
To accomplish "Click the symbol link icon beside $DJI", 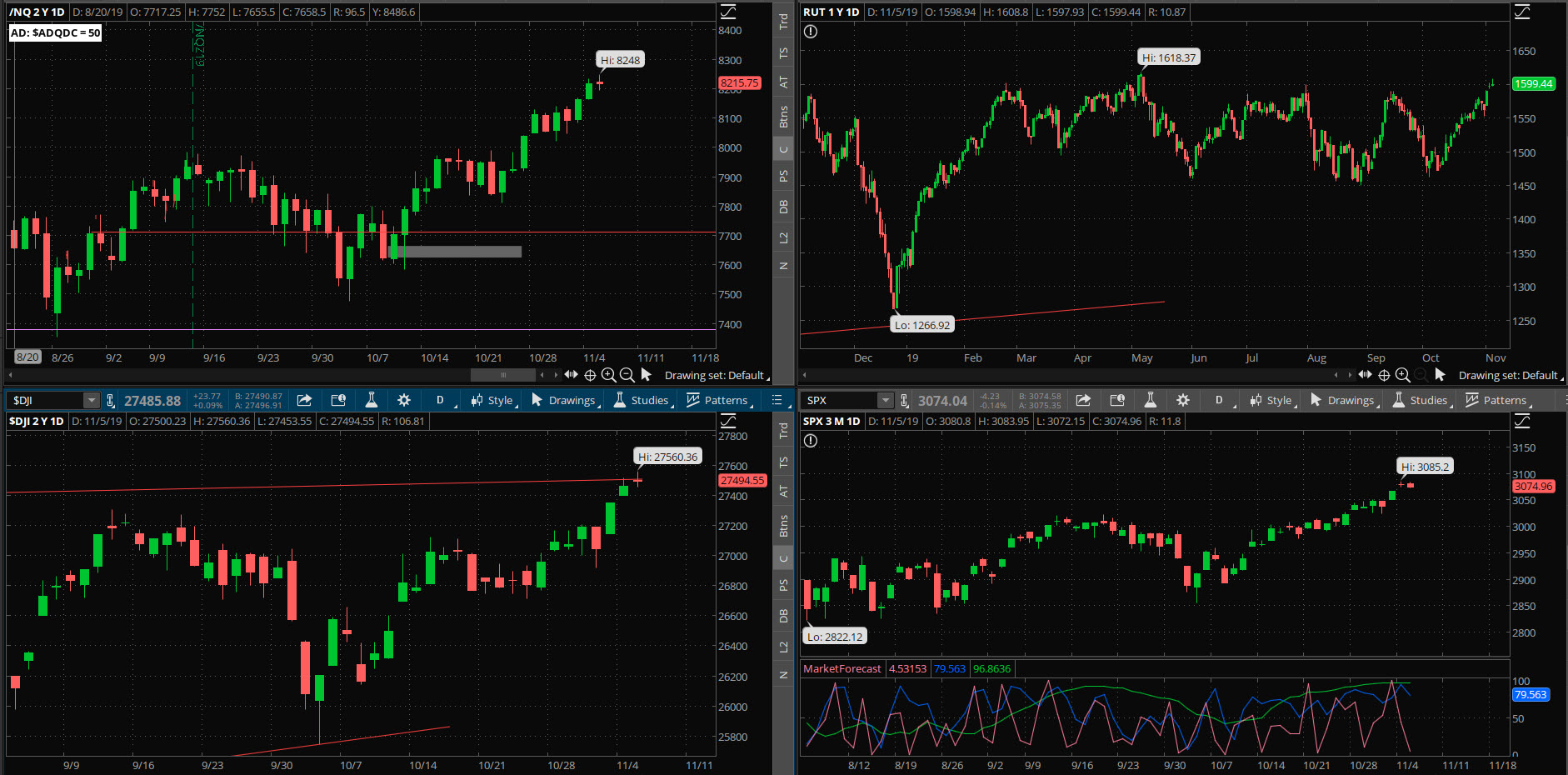I will (110, 401).
